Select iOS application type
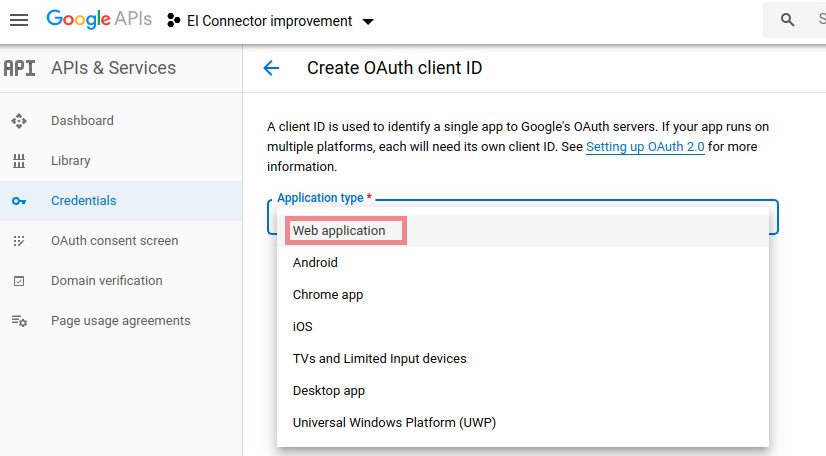This screenshot has height=456, width=826. point(302,327)
